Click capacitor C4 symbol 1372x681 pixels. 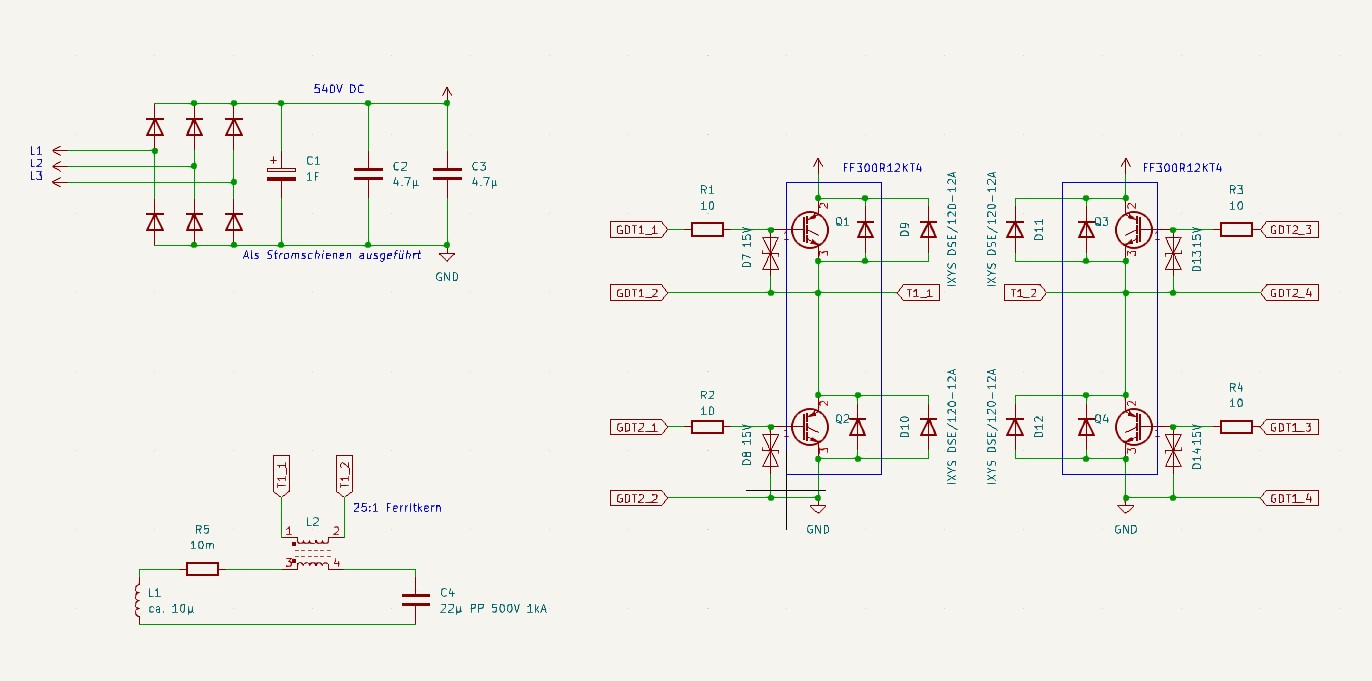pos(415,599)
